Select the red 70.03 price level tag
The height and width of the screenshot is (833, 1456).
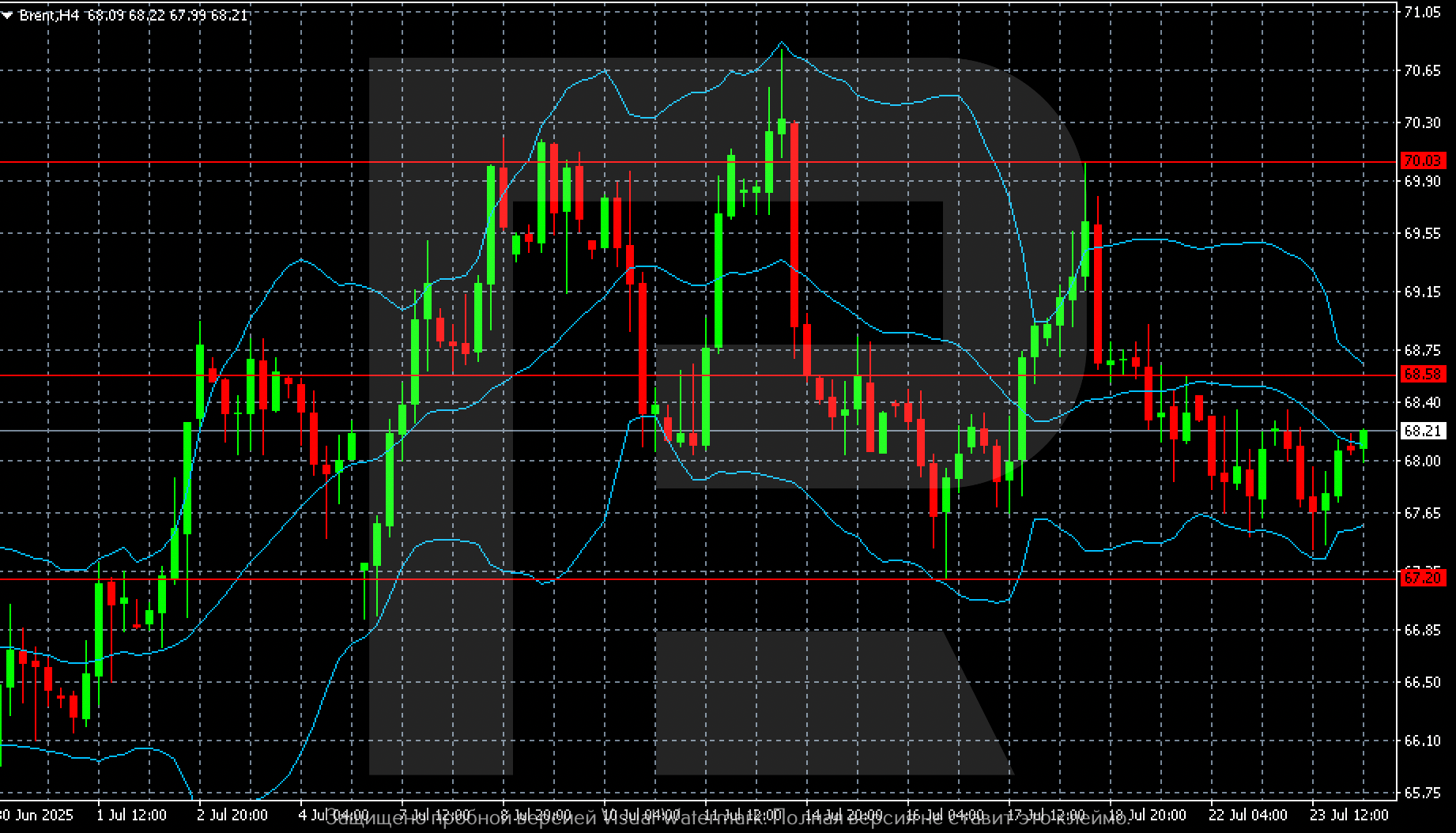click(x=1422, y=161)
